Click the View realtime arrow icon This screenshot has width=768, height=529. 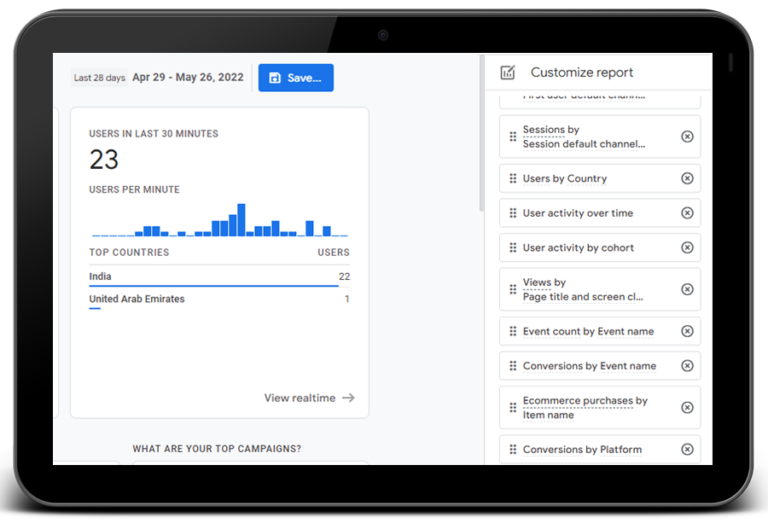tap(348, 398)
